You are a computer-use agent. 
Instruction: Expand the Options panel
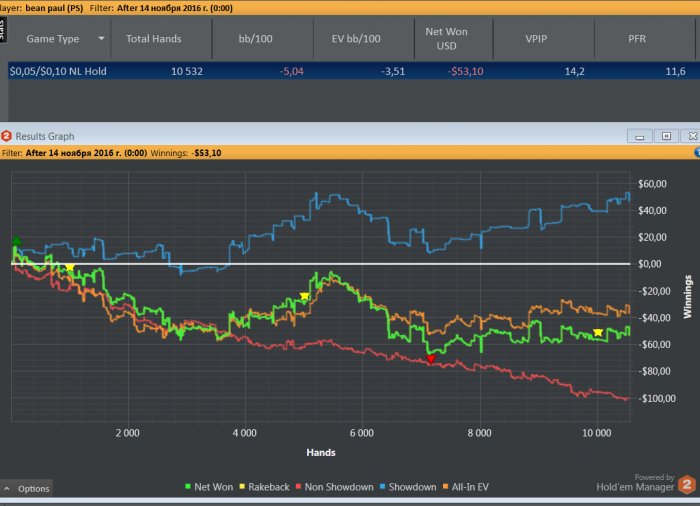click(26, 488)
